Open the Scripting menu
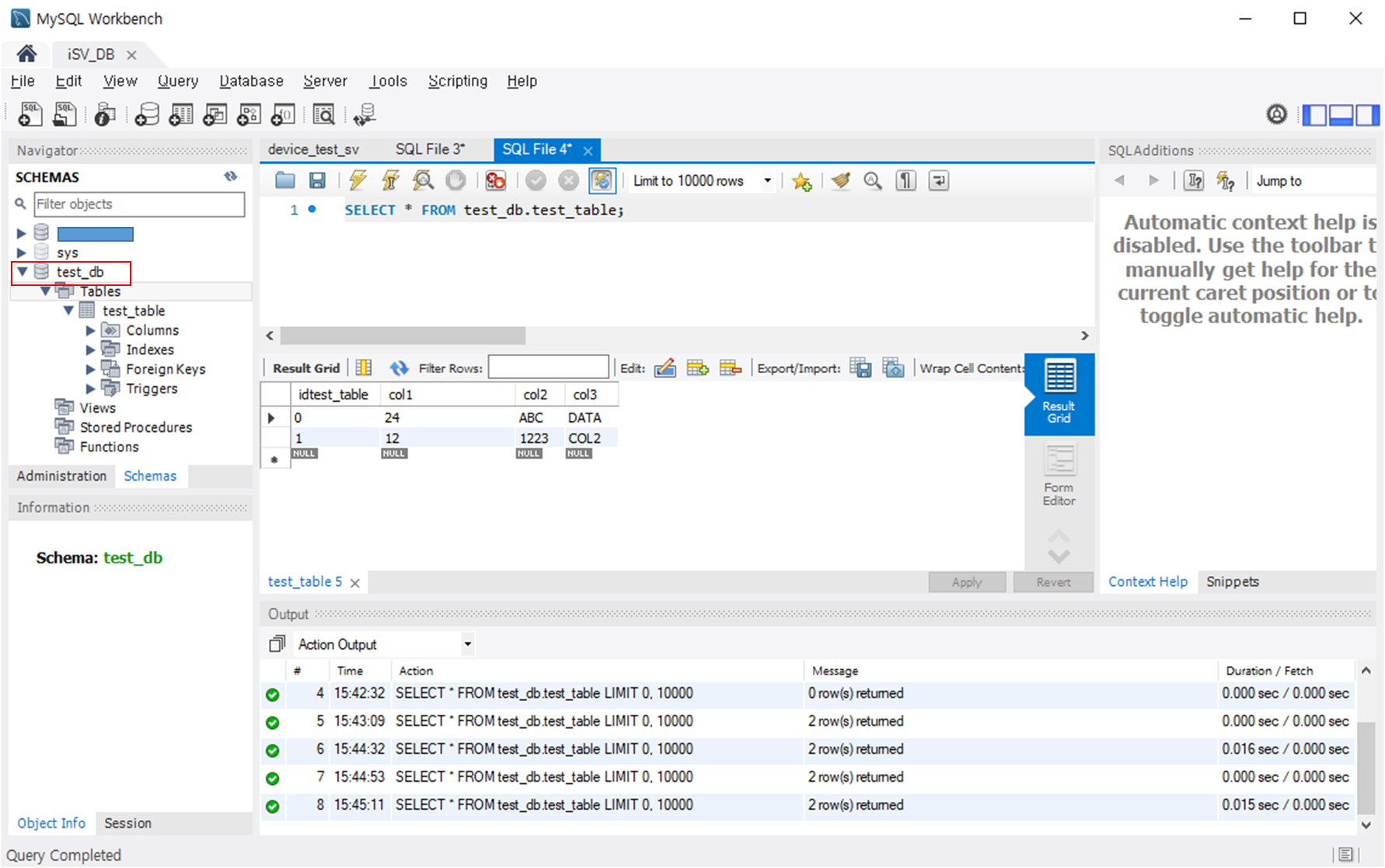Viewport: 1385px width, 868px height. tap(458, 81)
